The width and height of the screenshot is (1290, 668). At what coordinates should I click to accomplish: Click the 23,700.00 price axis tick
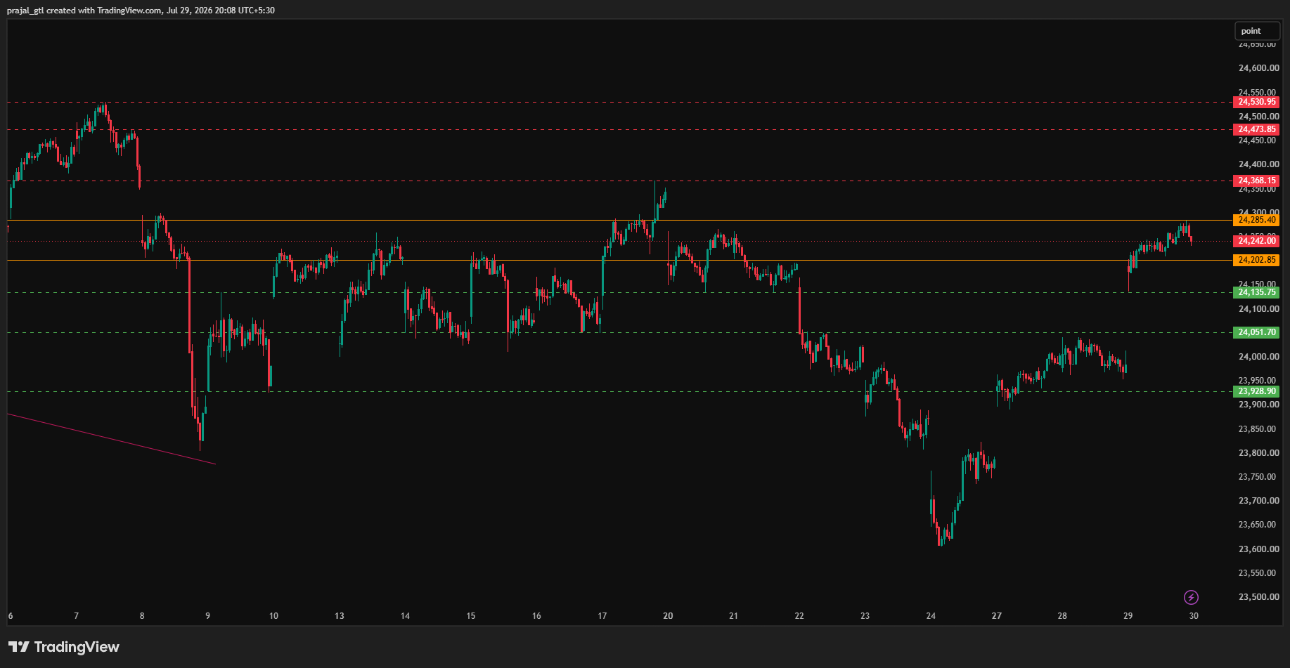pos(1258,501)
